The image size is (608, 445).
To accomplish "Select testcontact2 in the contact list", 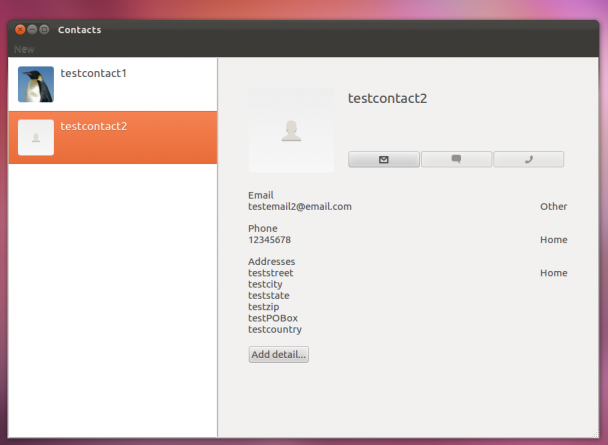I will (112, 137).
